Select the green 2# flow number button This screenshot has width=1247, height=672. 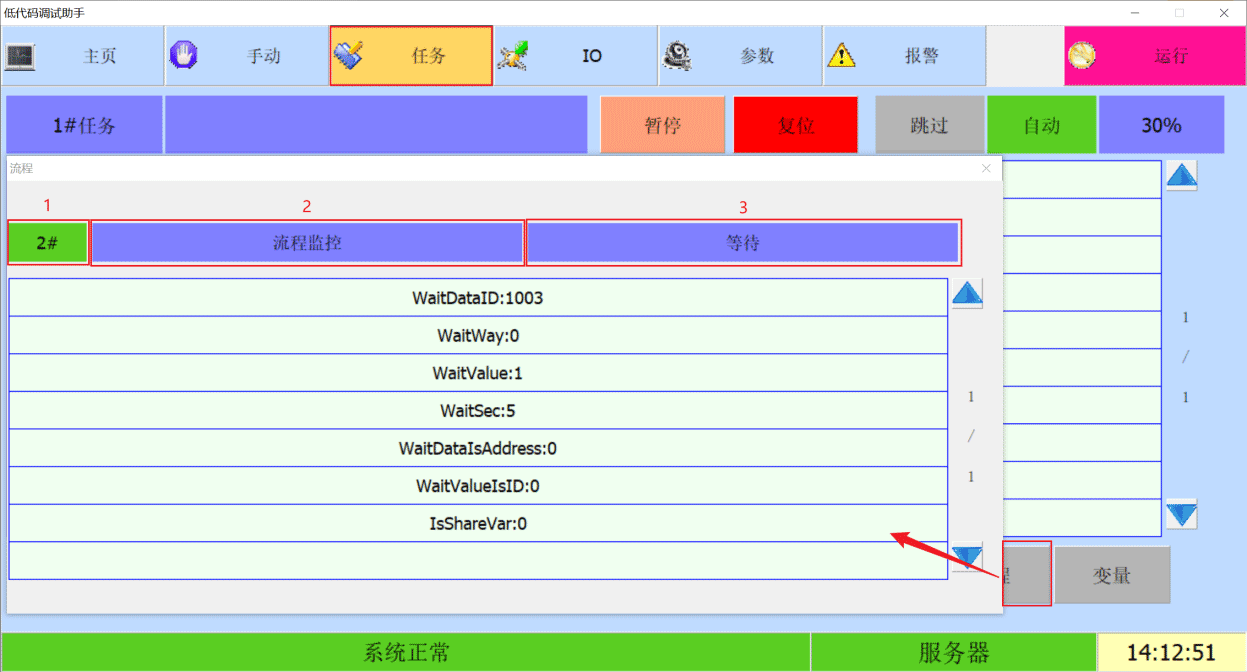[x=48, y=243]
